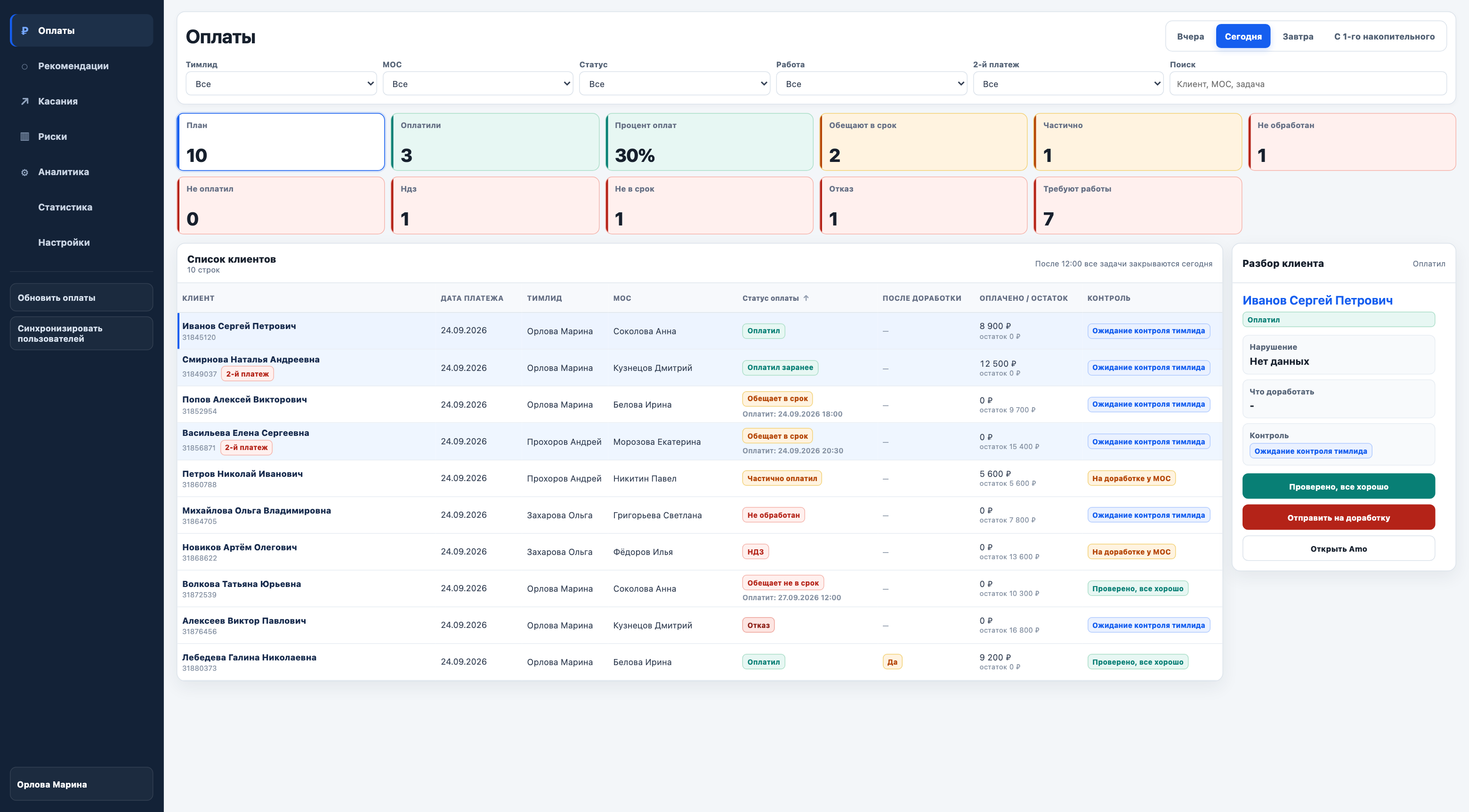
Task: Click the Поиск search field
Action: (1308, 84)
